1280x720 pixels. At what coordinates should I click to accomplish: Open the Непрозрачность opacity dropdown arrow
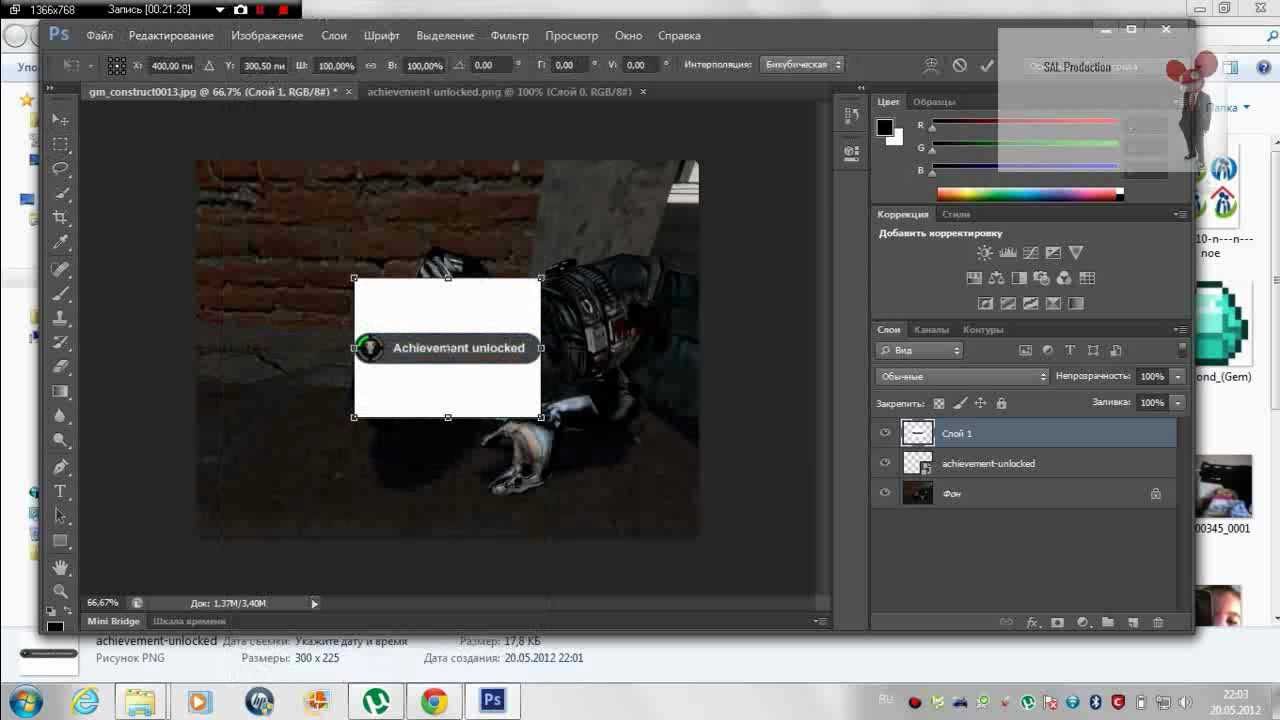pyautogui.click(x=1178, y=376)
